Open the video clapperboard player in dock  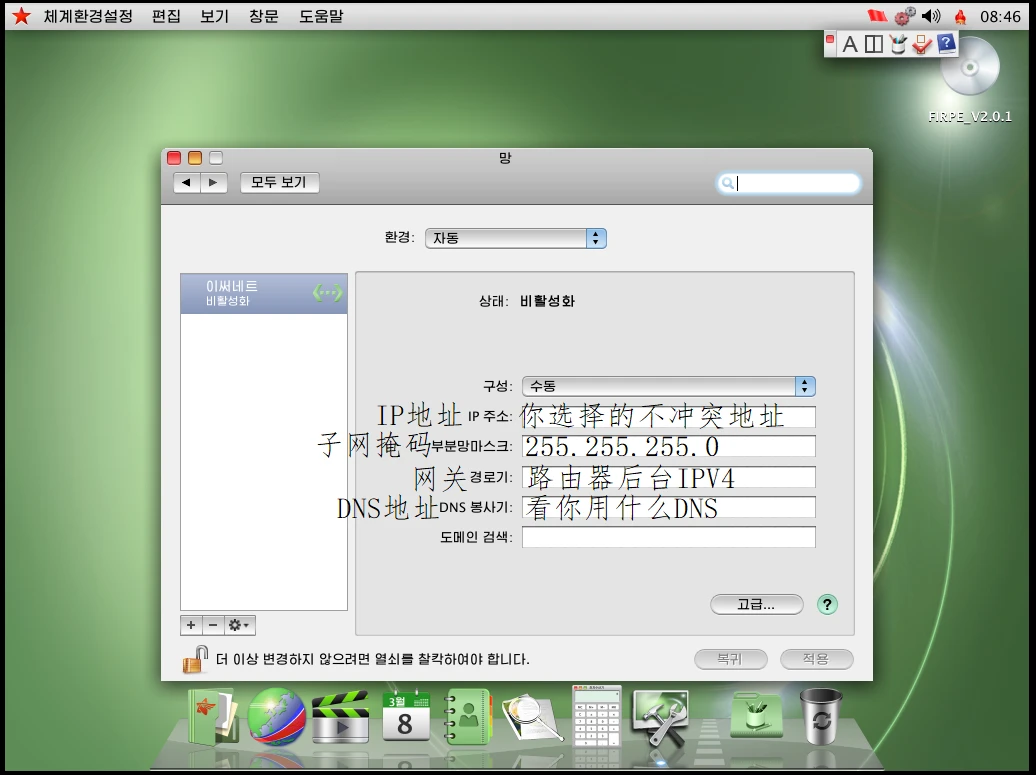(x=340, y=718)
